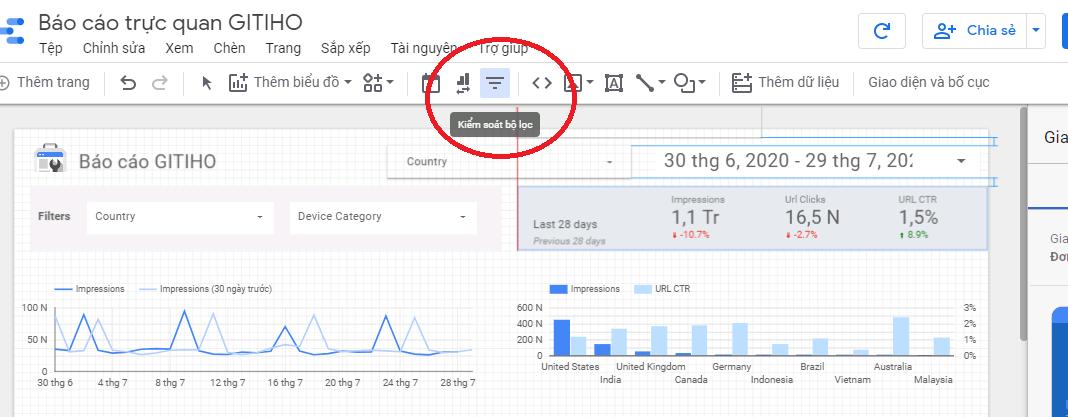Click the Last 28 days label

pyautogui.click(x=565, y=224)
